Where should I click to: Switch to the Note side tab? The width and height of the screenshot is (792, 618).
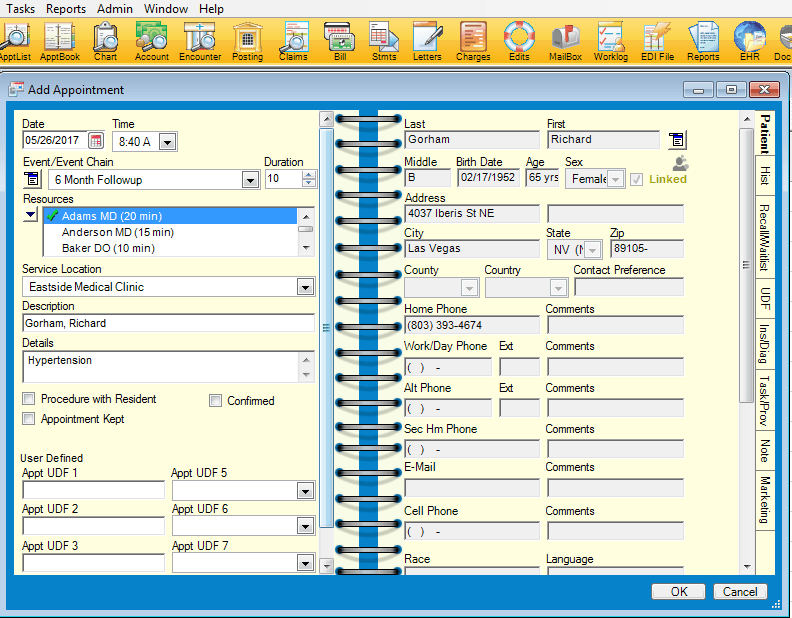point(765,450)
